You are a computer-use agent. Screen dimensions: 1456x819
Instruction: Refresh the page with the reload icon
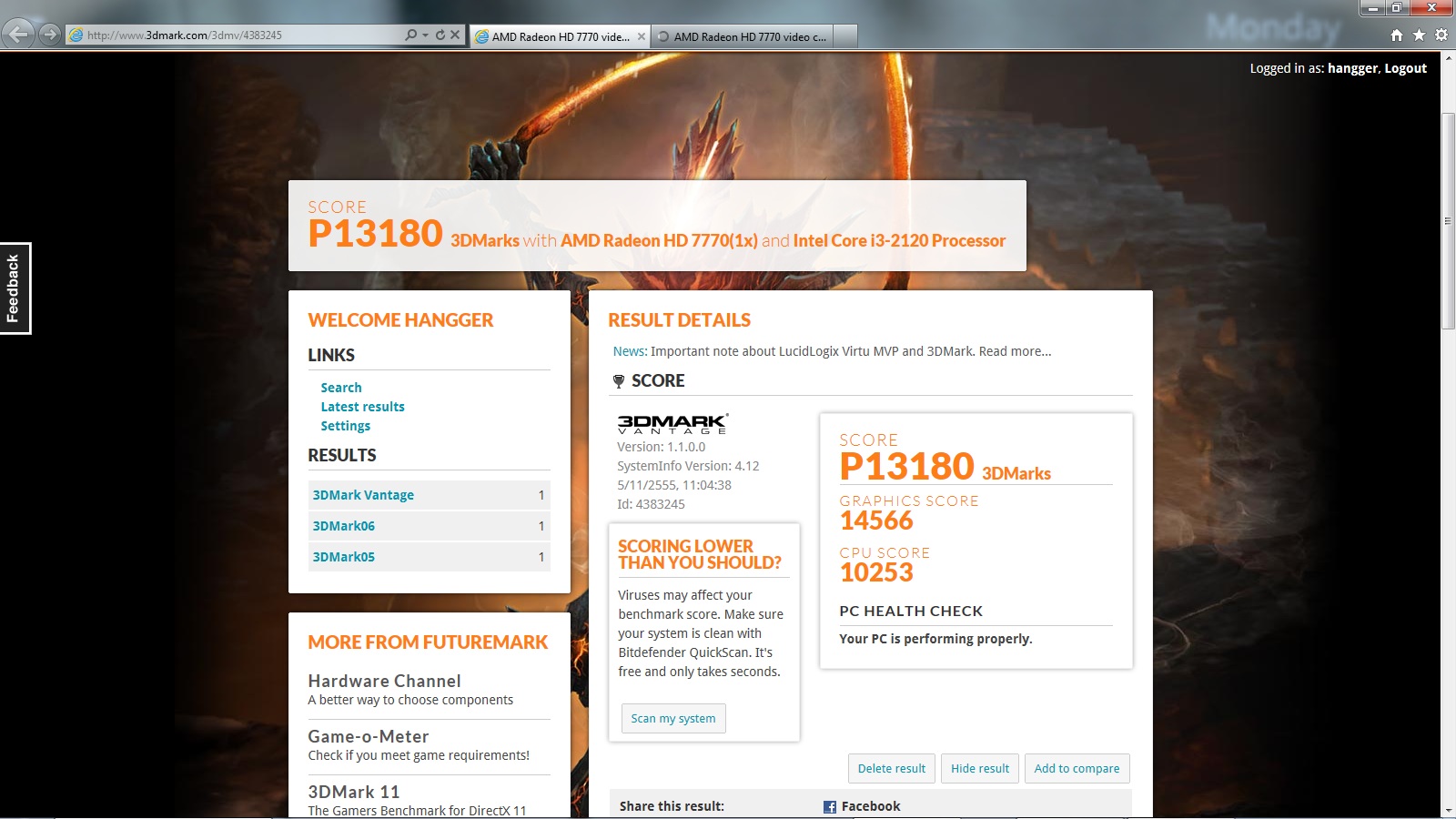point(440,35)
